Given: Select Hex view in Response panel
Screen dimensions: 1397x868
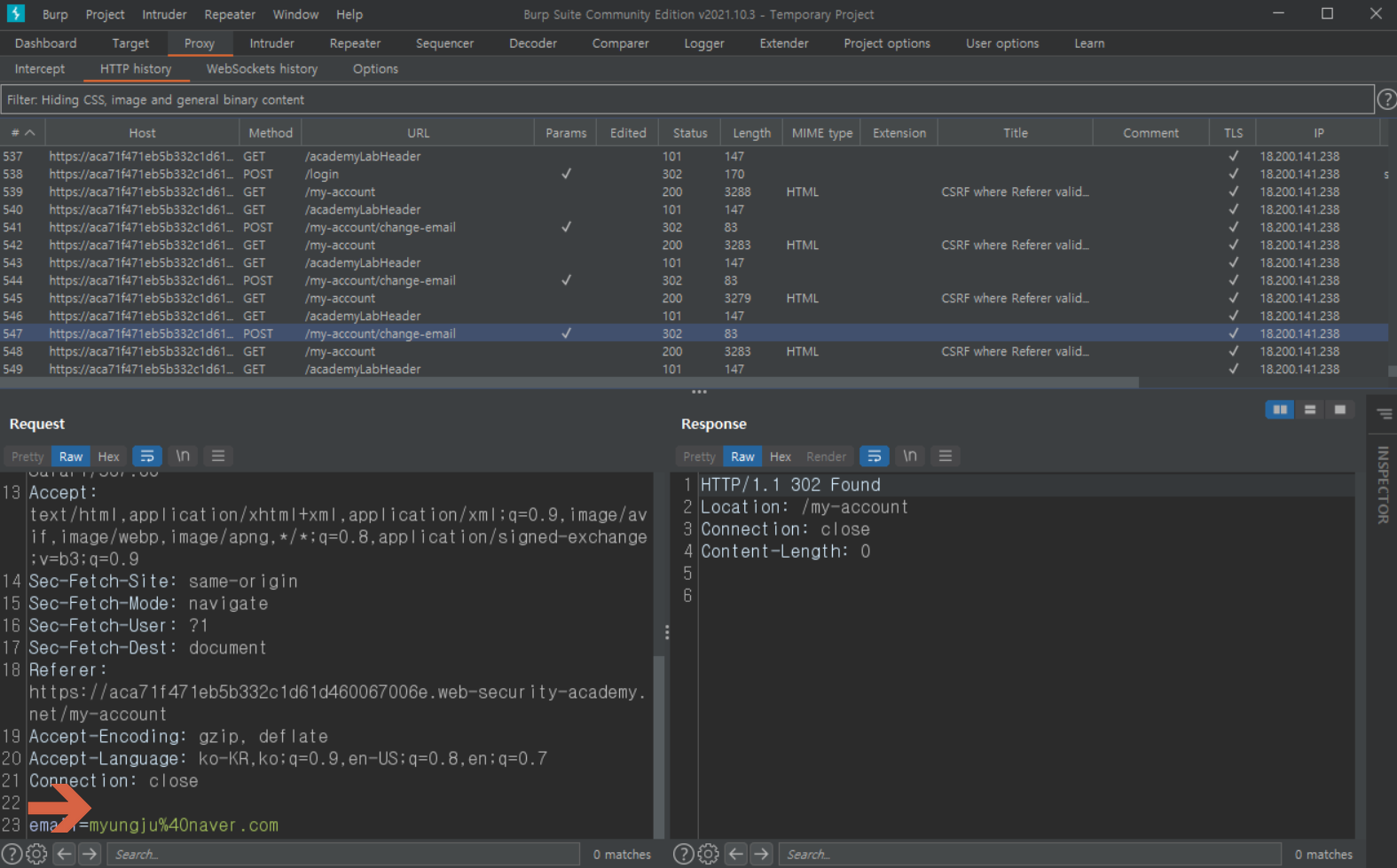Looking at the screenshot, I should coord(781,457).
